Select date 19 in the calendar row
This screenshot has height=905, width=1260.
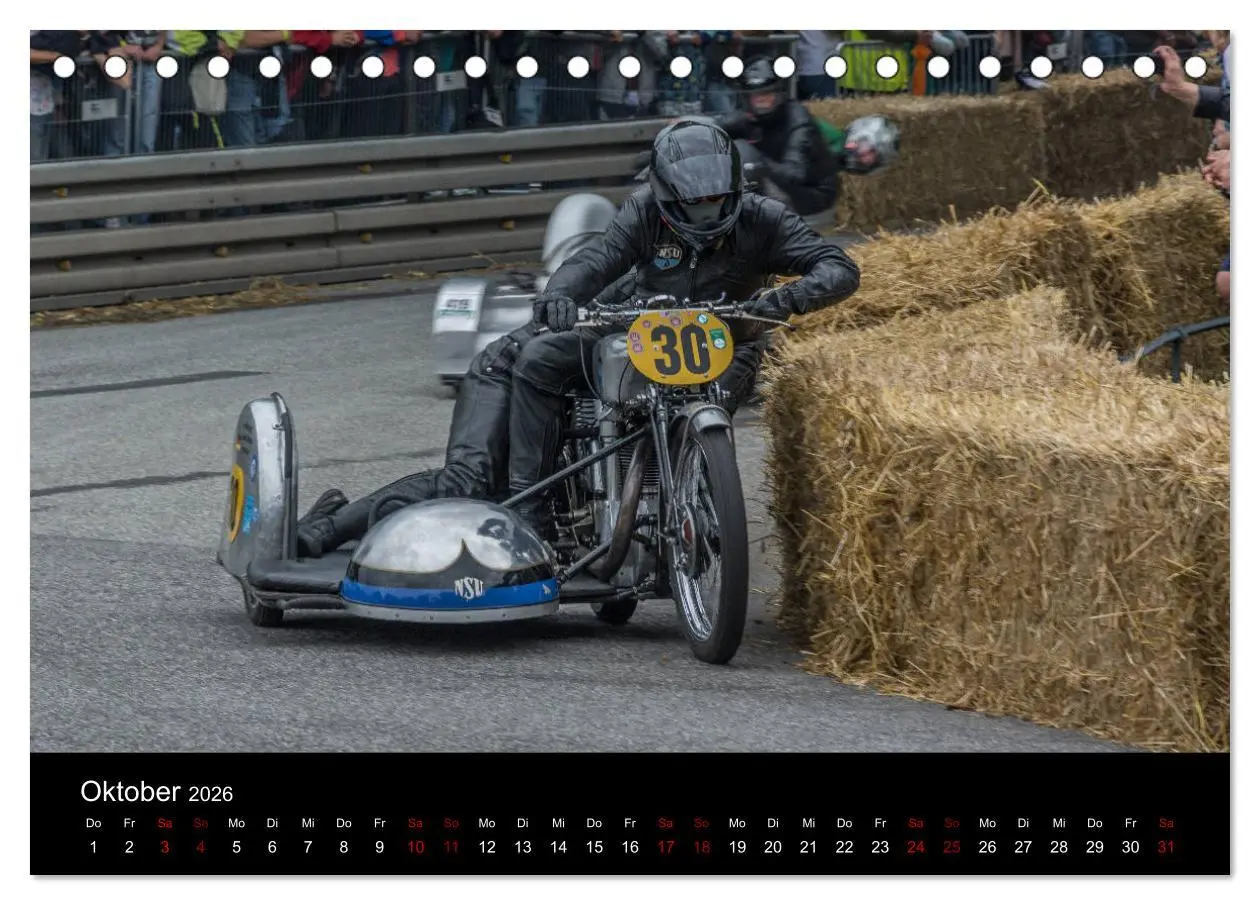tap(737, 847)
